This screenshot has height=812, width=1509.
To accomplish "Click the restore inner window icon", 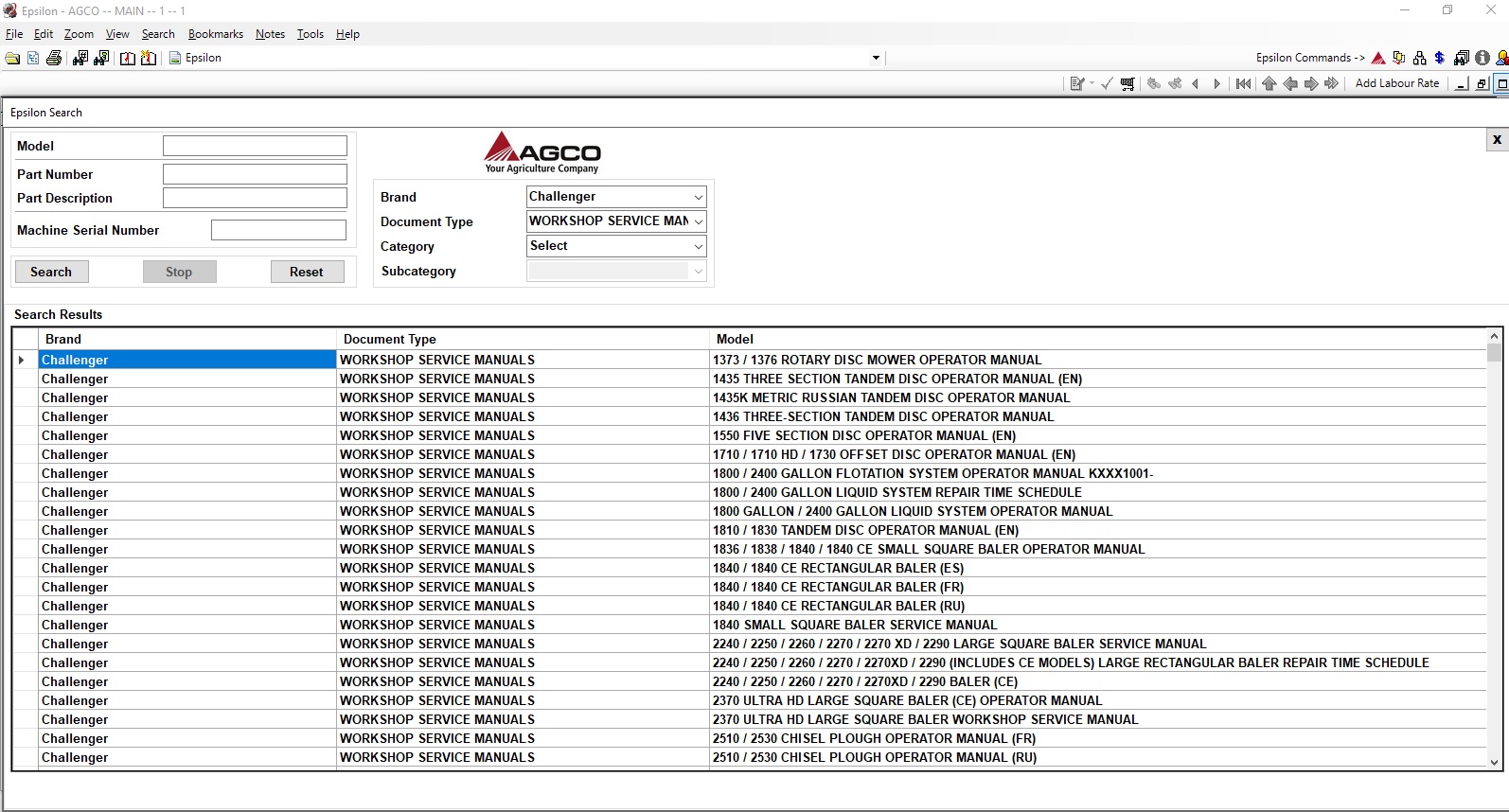I will [1482, 83].
